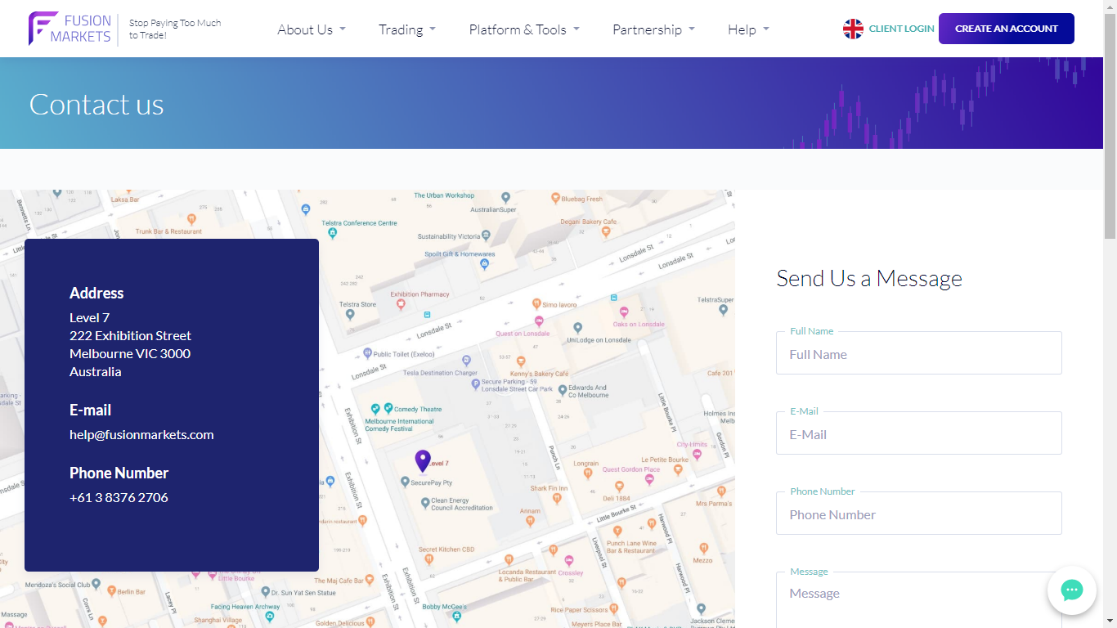Open the live chat bubble
The image size is (1117, 628).
pos(1071,590)
